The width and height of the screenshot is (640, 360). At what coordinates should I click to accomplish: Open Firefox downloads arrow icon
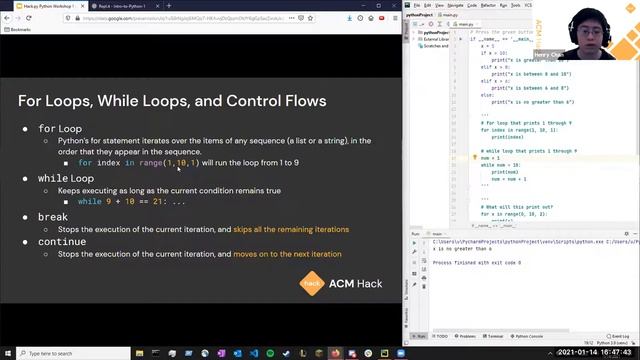(349, 18)
